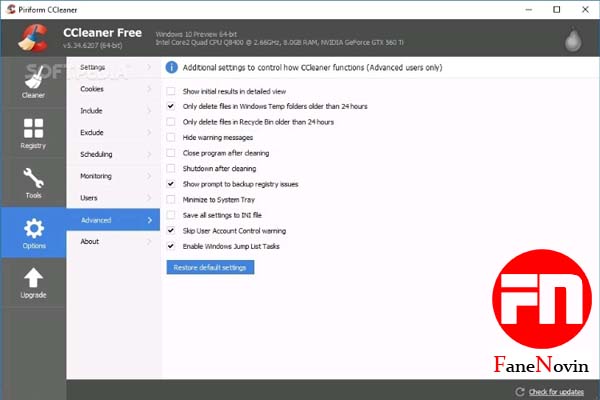Open the Tools wrench icon

pyautogui.click(x=33, y=178)
